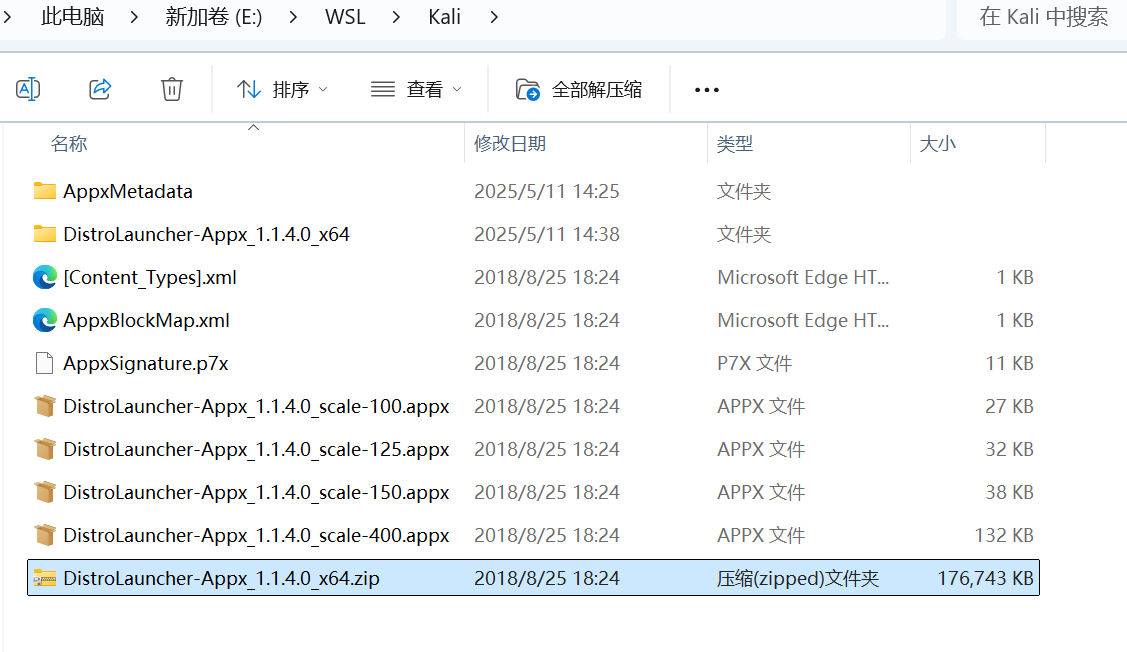Click DistroLauncher-Appx_1.1.4.0_x64.zip name

click(221, 578)
